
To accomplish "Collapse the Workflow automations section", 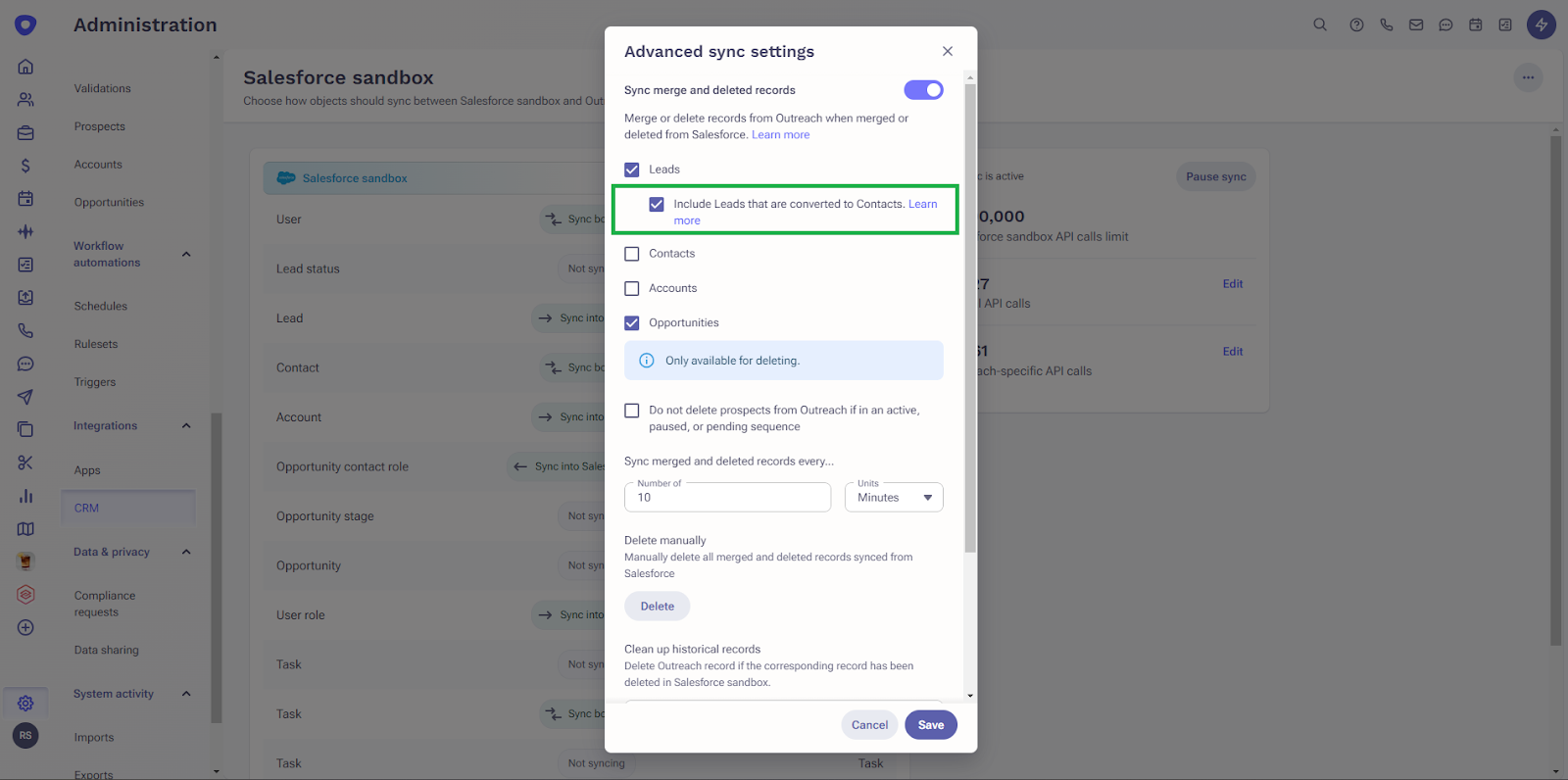I will click(186, 254).
